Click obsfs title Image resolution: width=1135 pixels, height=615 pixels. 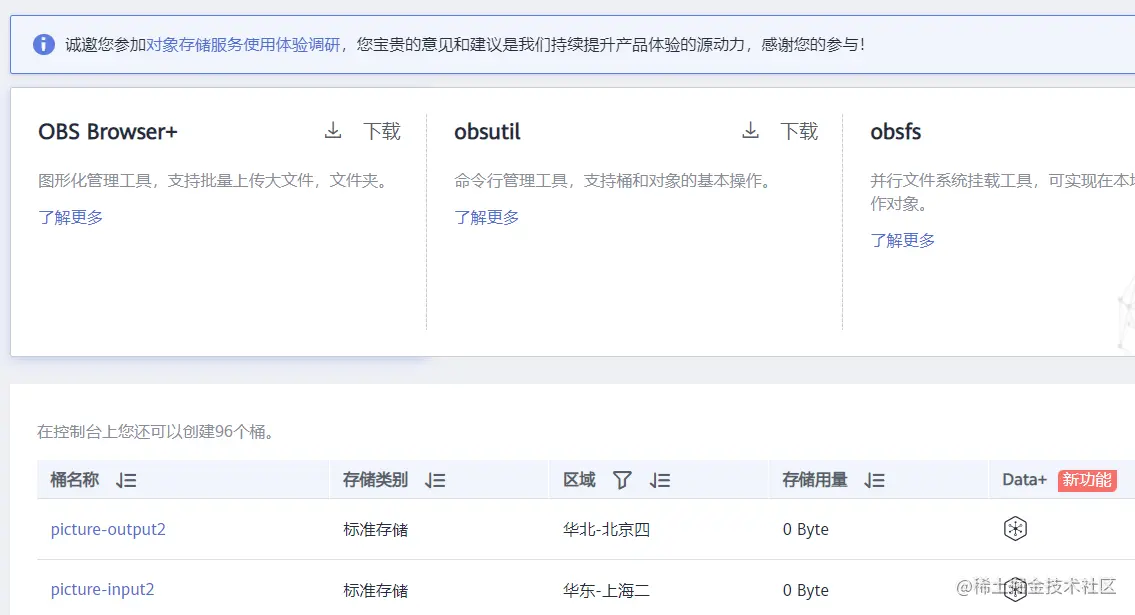point(895,132)
